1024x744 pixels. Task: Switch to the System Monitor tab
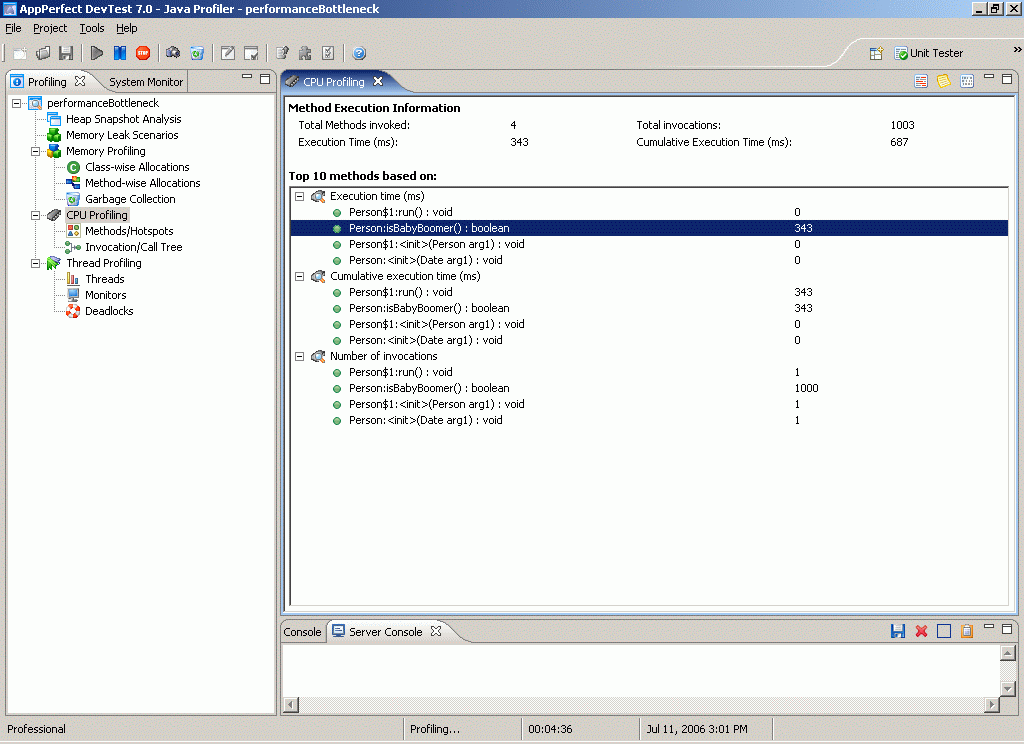pos(146,82)
